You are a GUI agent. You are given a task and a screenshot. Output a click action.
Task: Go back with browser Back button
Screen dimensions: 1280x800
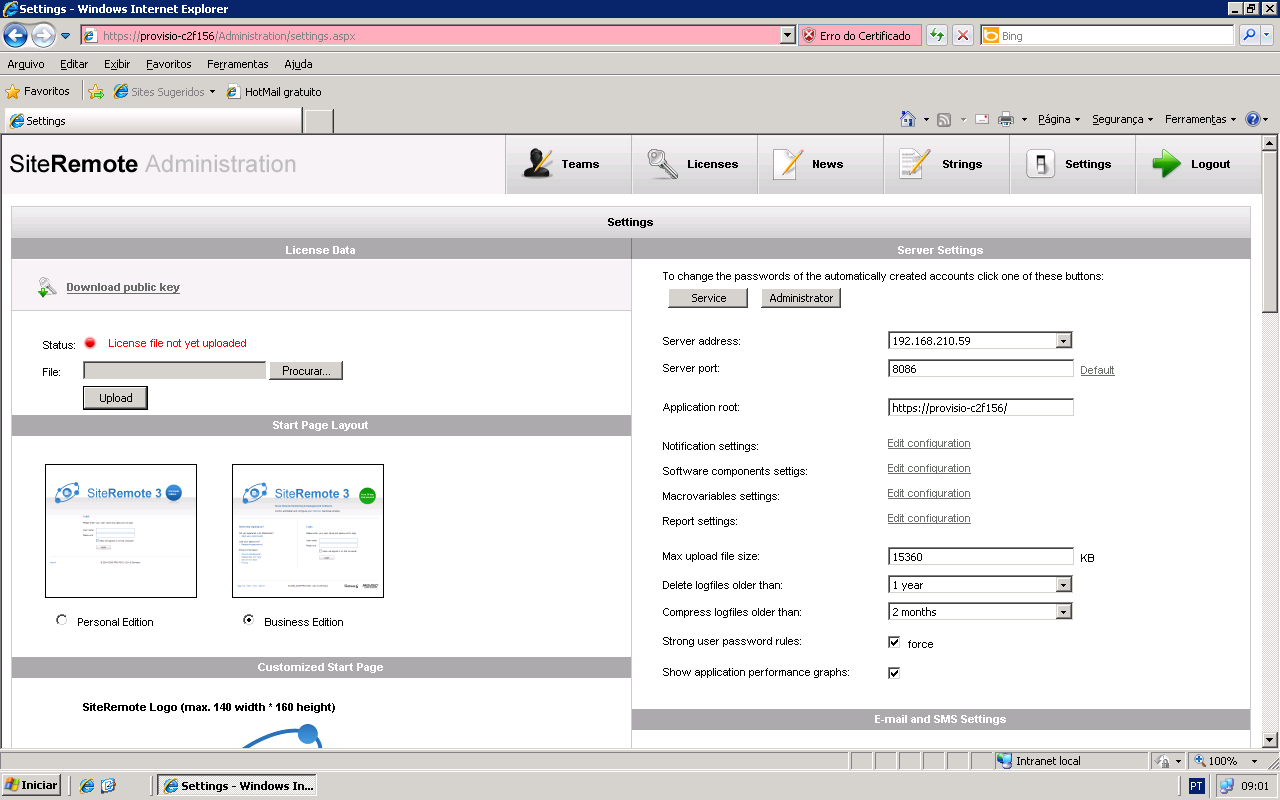tap(15, 36)
